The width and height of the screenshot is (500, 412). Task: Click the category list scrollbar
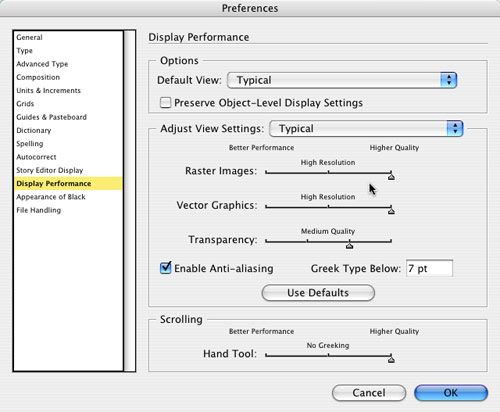tap(130, 201)
